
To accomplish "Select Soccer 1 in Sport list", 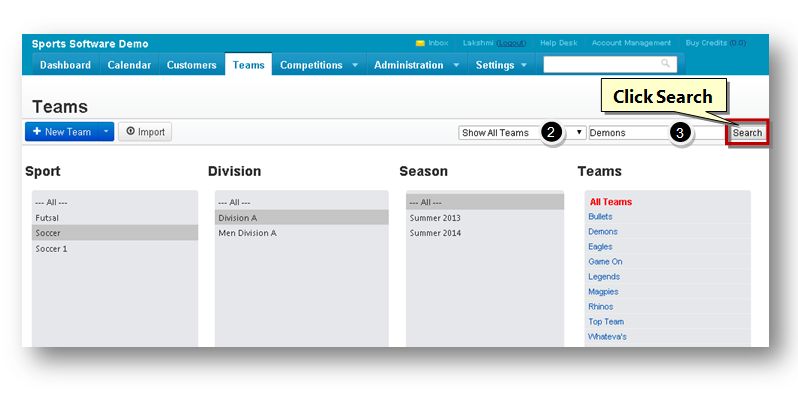I will point(115,249).
